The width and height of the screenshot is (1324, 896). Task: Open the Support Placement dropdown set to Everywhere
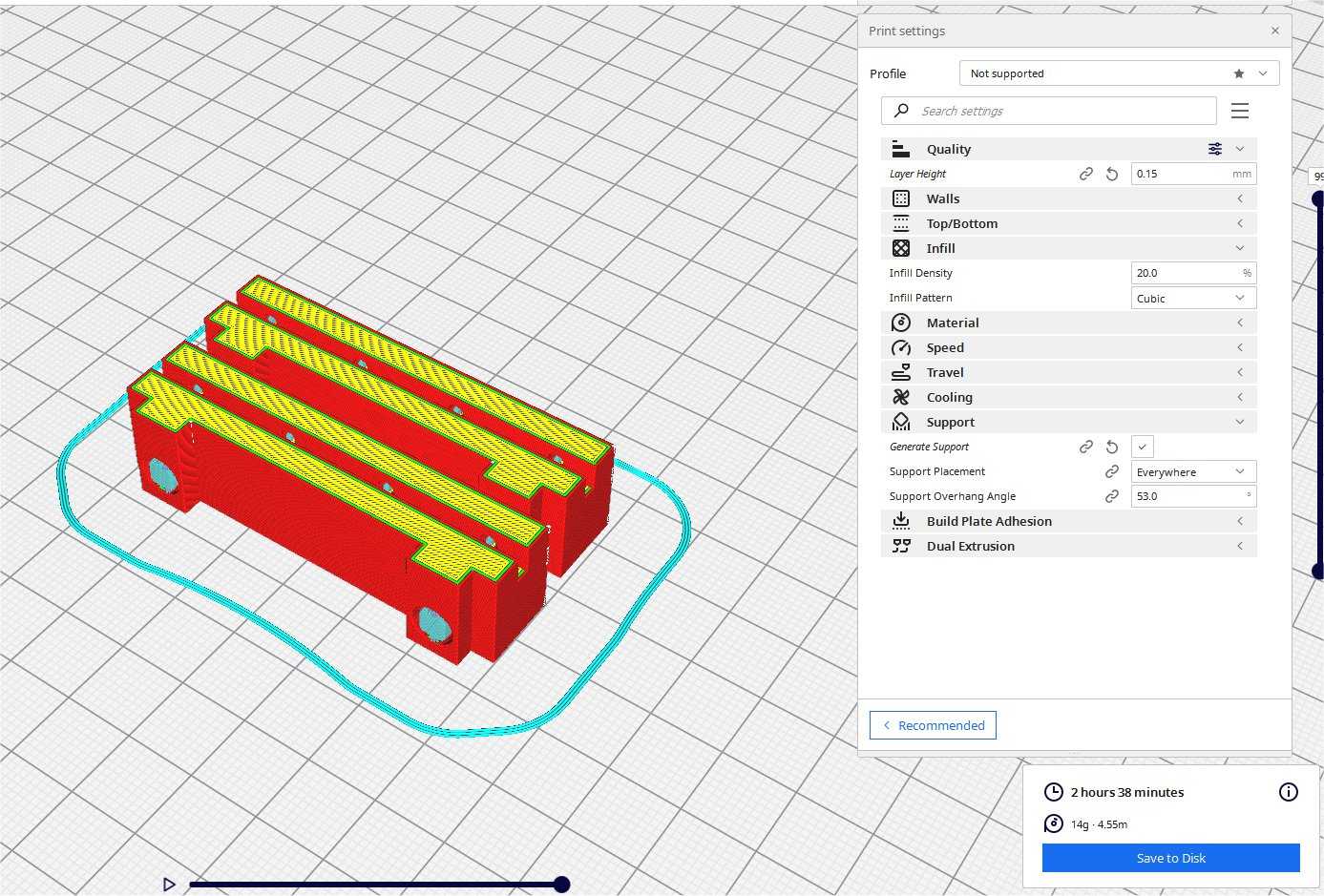pyautogui.click(x=1193, y=471)
